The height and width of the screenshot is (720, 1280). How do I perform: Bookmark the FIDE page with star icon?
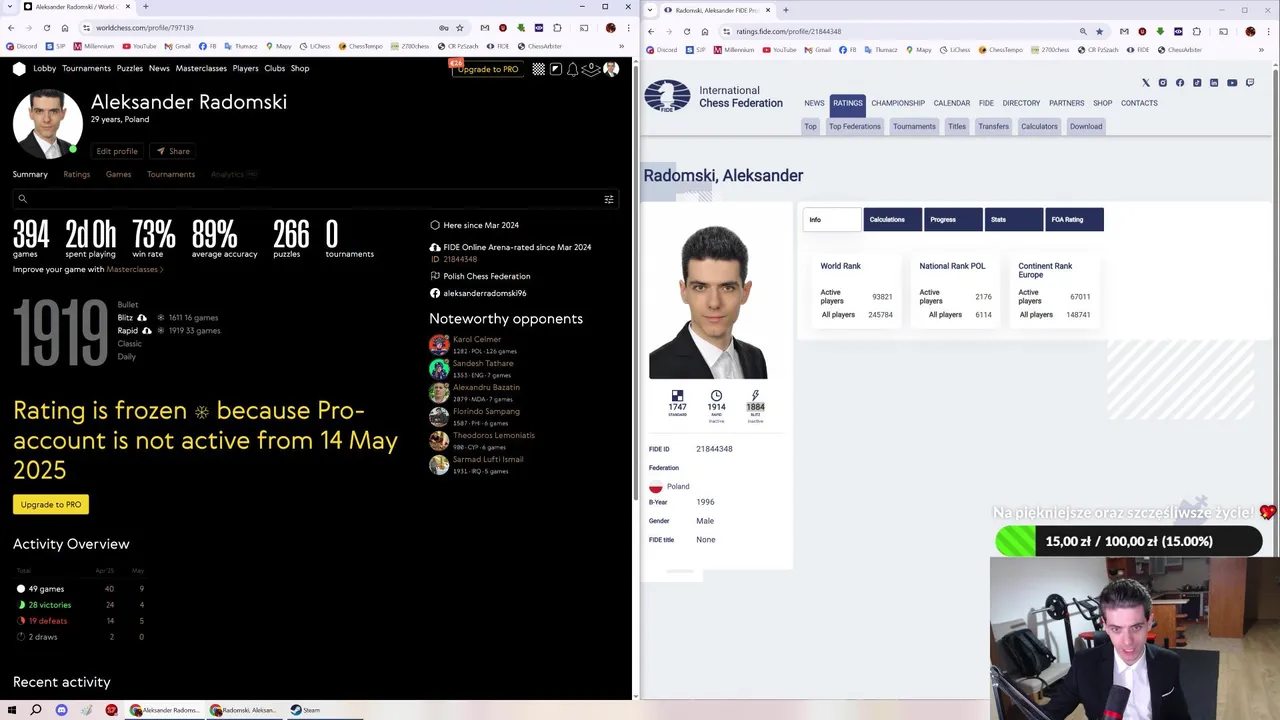pos(1099,31)
